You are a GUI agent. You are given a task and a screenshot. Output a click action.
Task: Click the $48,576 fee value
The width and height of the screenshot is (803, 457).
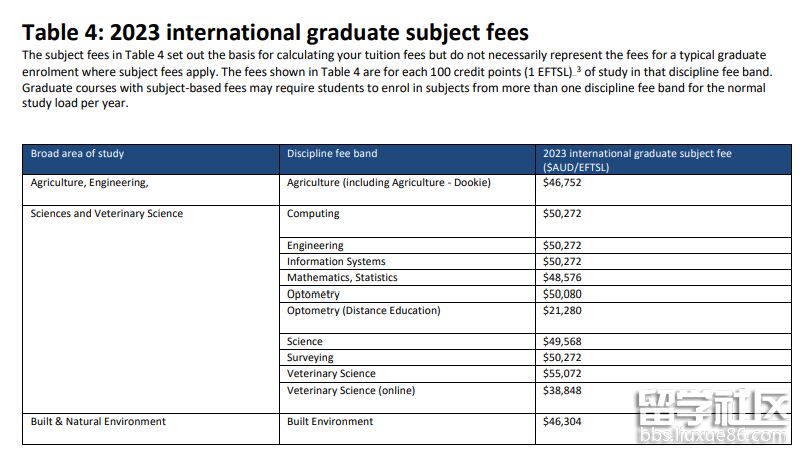click(561, 277)
